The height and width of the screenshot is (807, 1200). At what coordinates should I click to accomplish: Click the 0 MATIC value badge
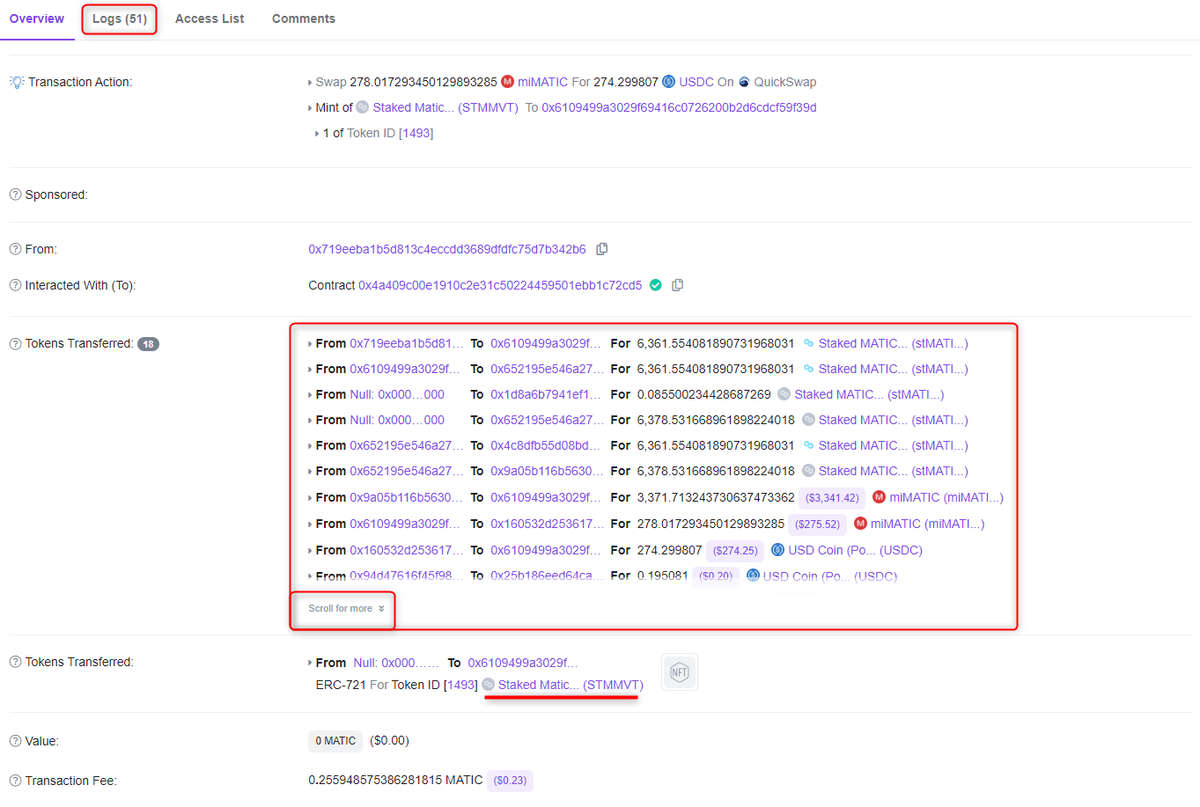(x=335, y=741)
